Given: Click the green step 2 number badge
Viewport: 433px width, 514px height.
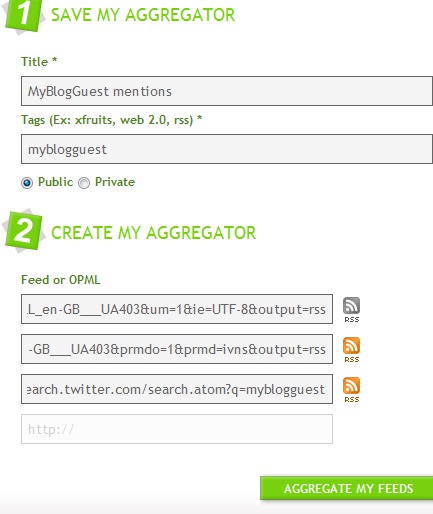Looking at the screenshot, I should [24, 231].
